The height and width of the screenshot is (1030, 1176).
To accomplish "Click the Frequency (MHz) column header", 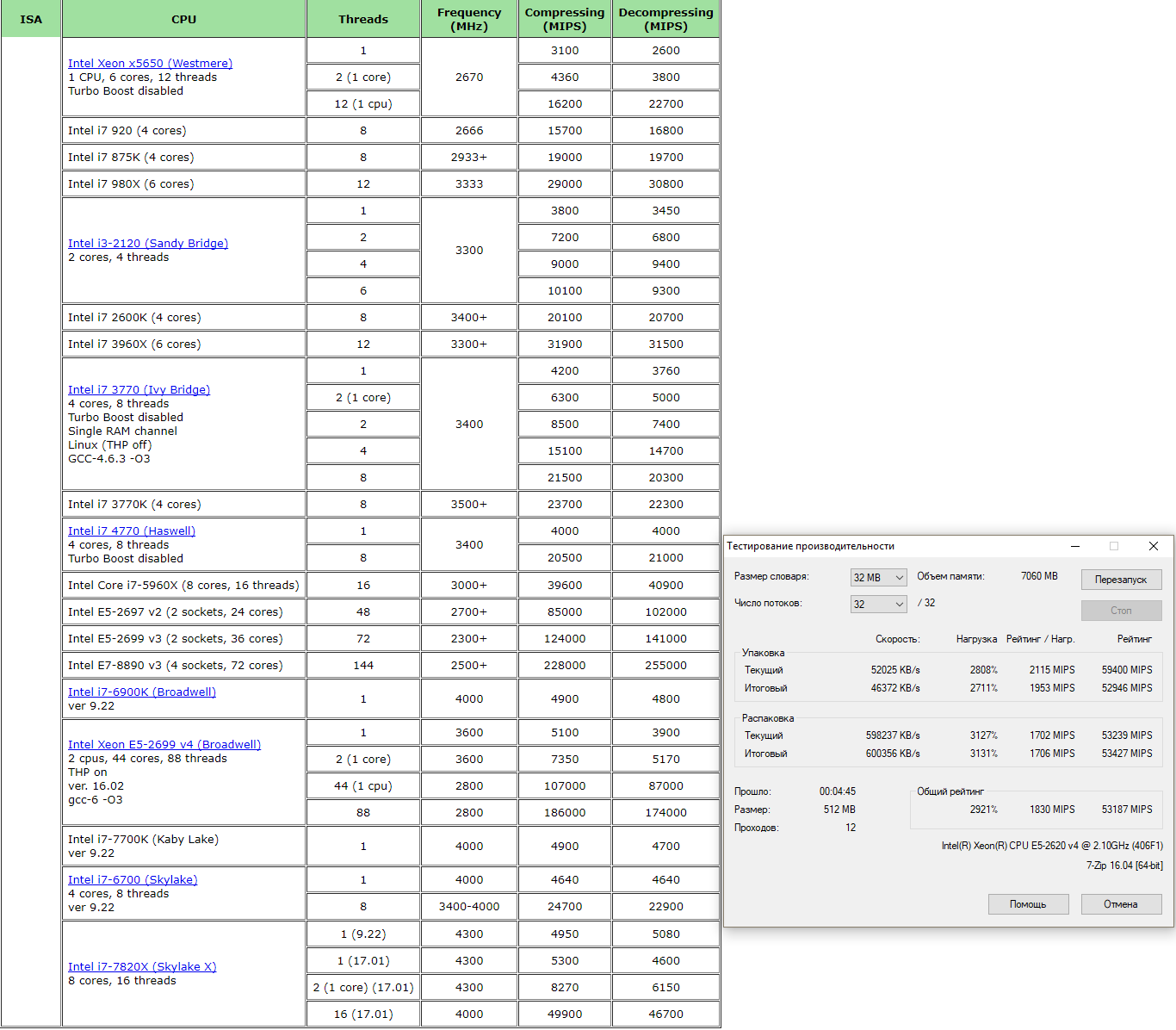I will [469, 19].
